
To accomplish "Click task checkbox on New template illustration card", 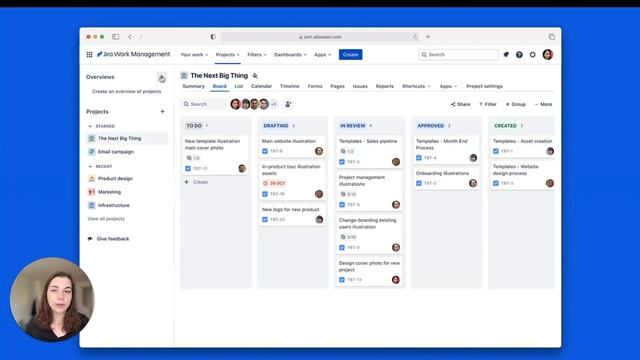I will (x=188, y=168).
